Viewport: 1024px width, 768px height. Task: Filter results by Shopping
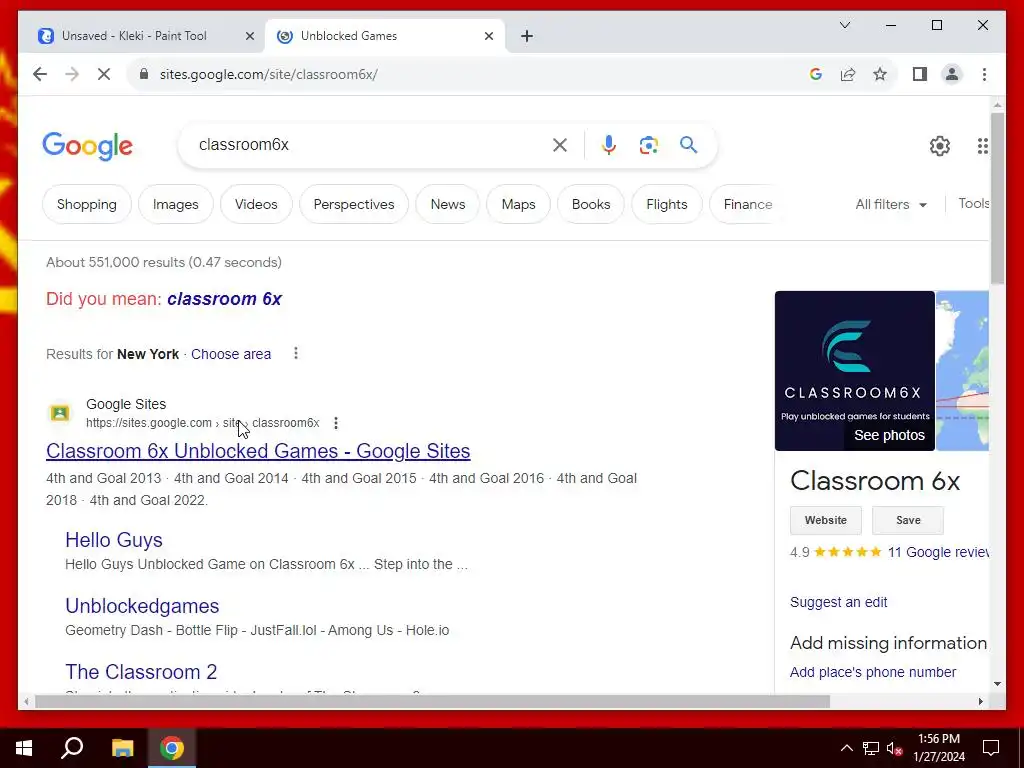pos(87,204)
